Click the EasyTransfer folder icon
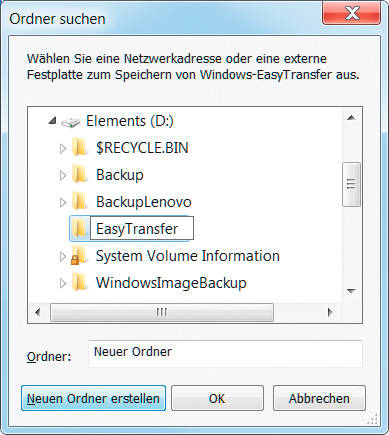Image resolution: width=389 pixels, height=435 pixels. [x=80, y=229]
